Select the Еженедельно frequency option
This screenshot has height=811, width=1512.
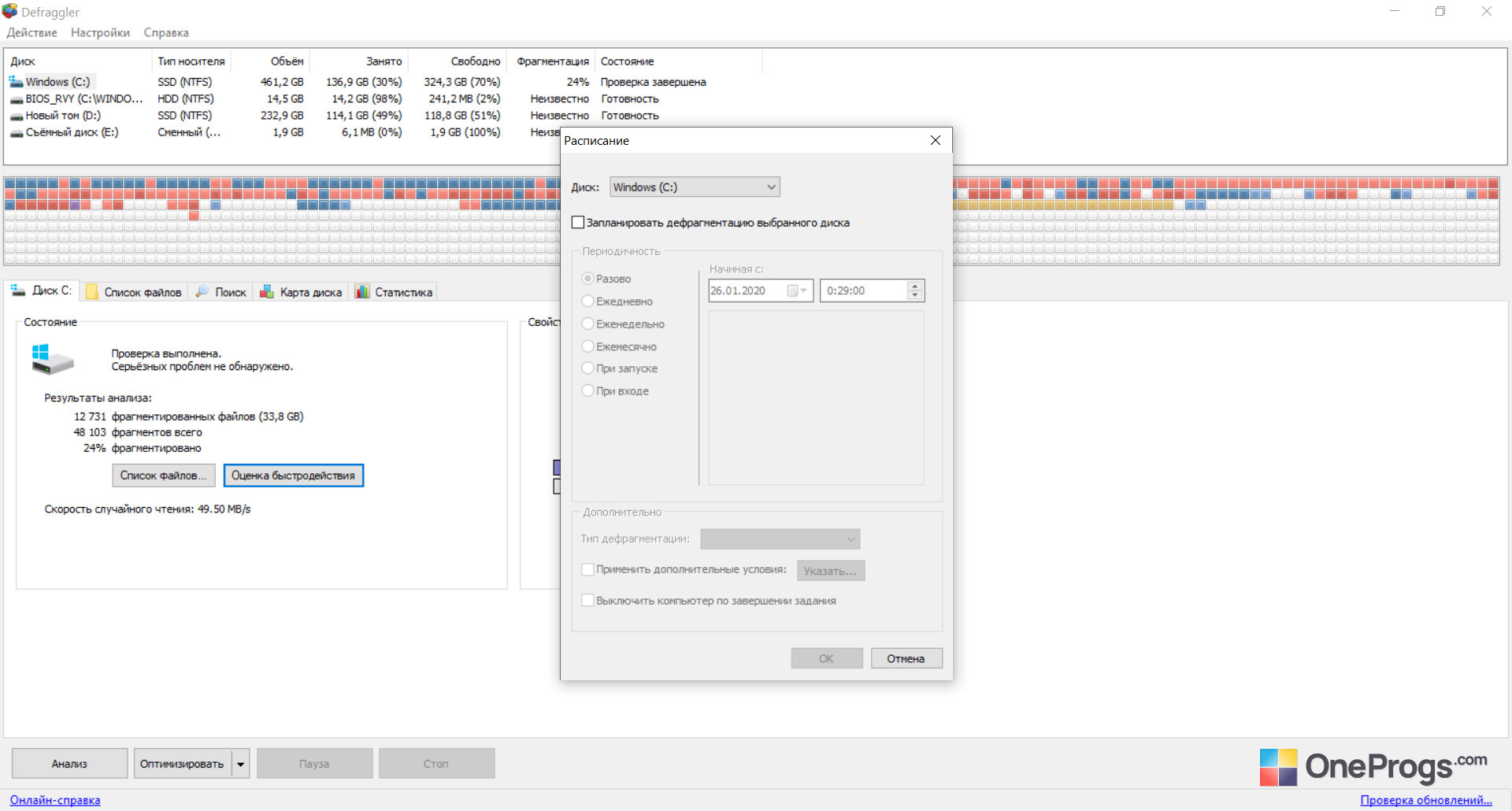click(587, 324)
